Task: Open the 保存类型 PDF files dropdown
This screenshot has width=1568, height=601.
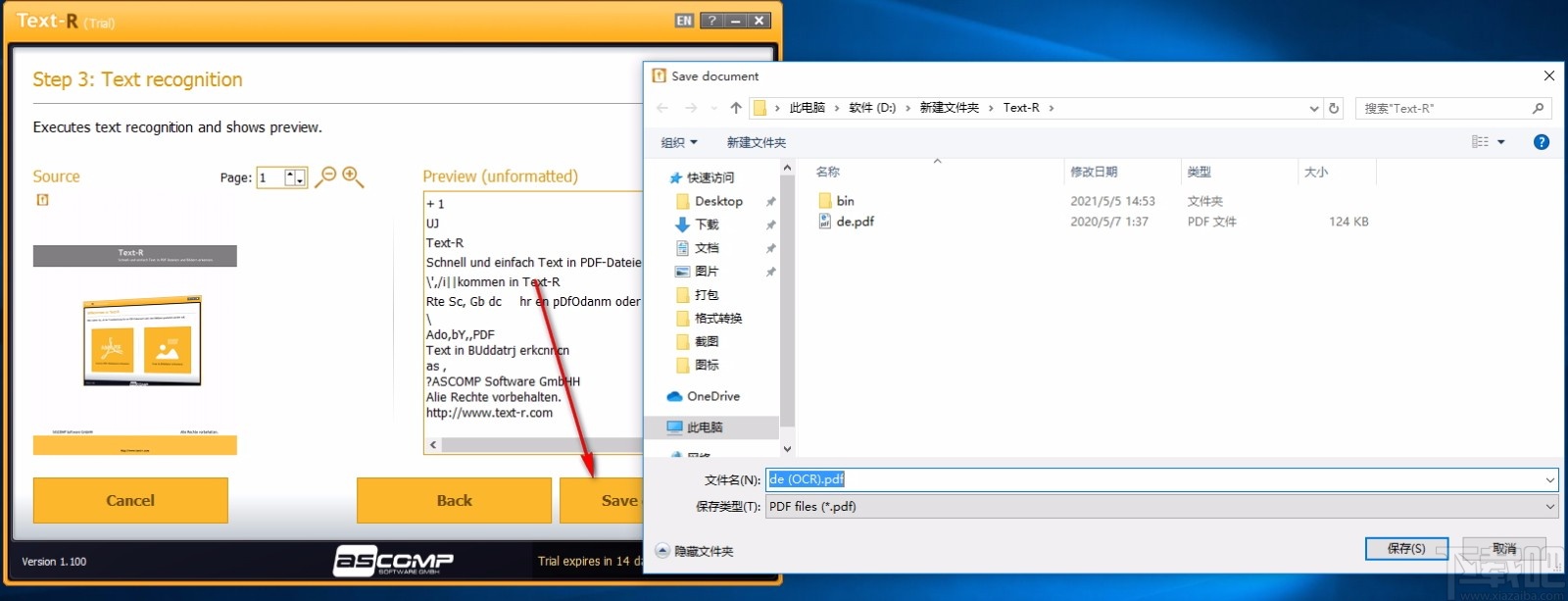Action: click(1161, 507)
